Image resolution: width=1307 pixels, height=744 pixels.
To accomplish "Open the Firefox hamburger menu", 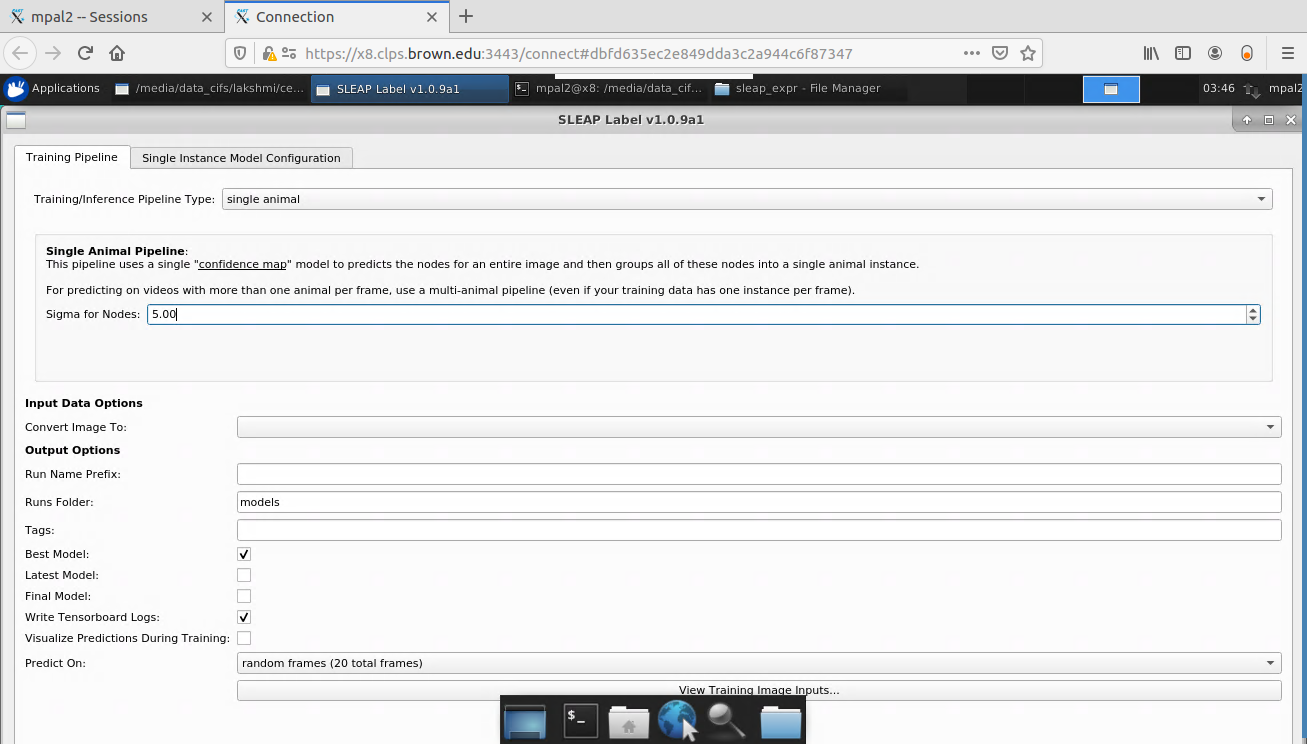I will coord(1287,53).
